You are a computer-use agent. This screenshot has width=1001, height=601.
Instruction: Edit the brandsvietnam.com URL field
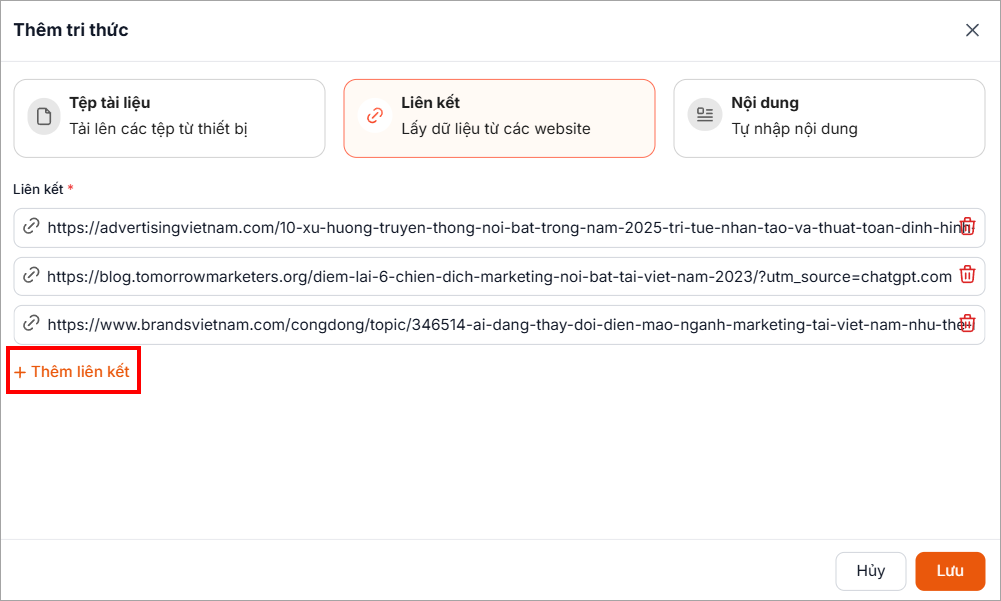click(500, 324)
